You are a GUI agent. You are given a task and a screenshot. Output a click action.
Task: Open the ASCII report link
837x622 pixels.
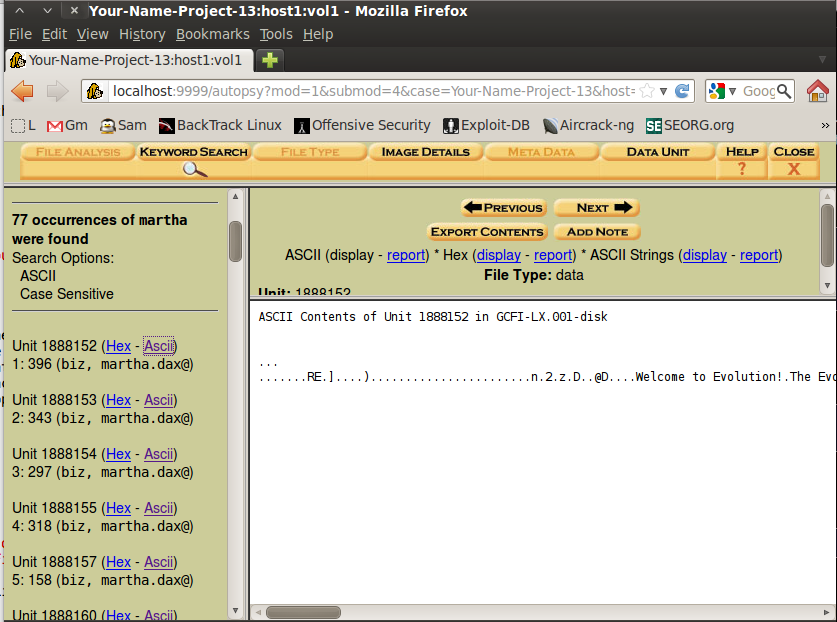pyautogui.click(x=406, y=255)
